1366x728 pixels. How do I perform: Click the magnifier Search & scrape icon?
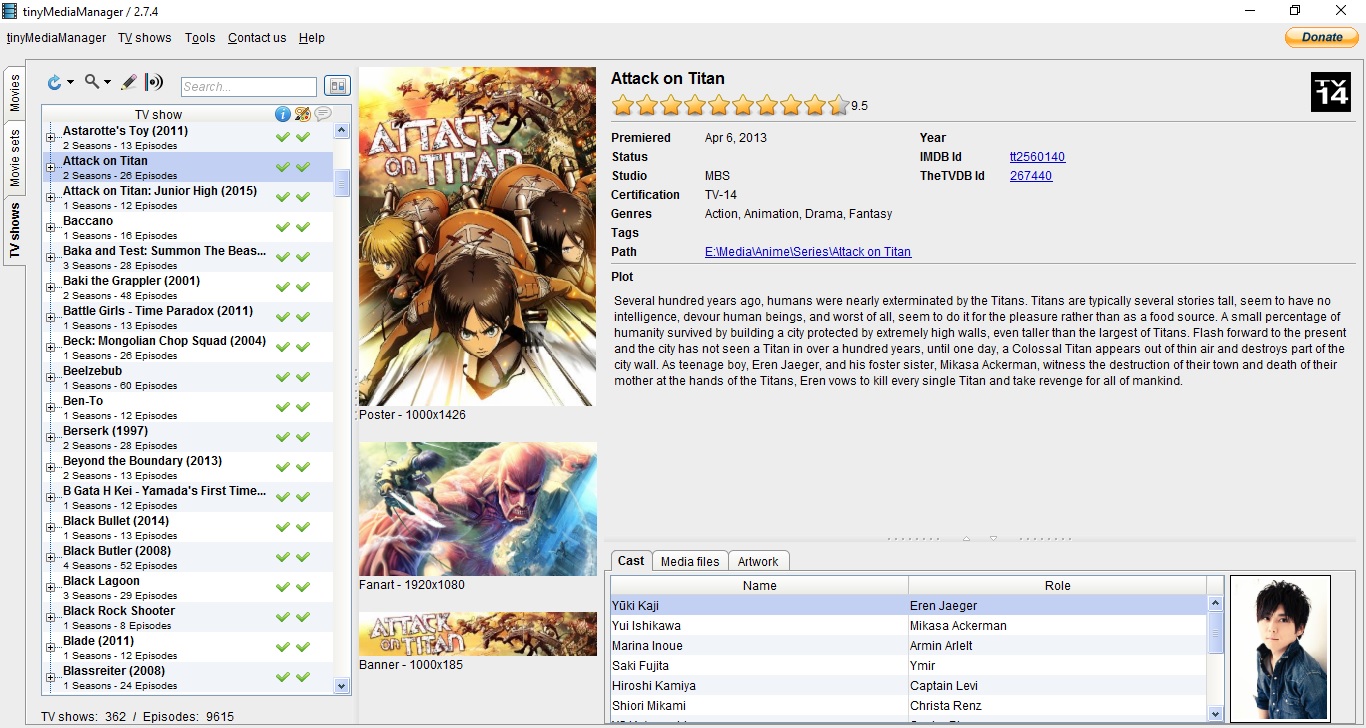[92, 82]
